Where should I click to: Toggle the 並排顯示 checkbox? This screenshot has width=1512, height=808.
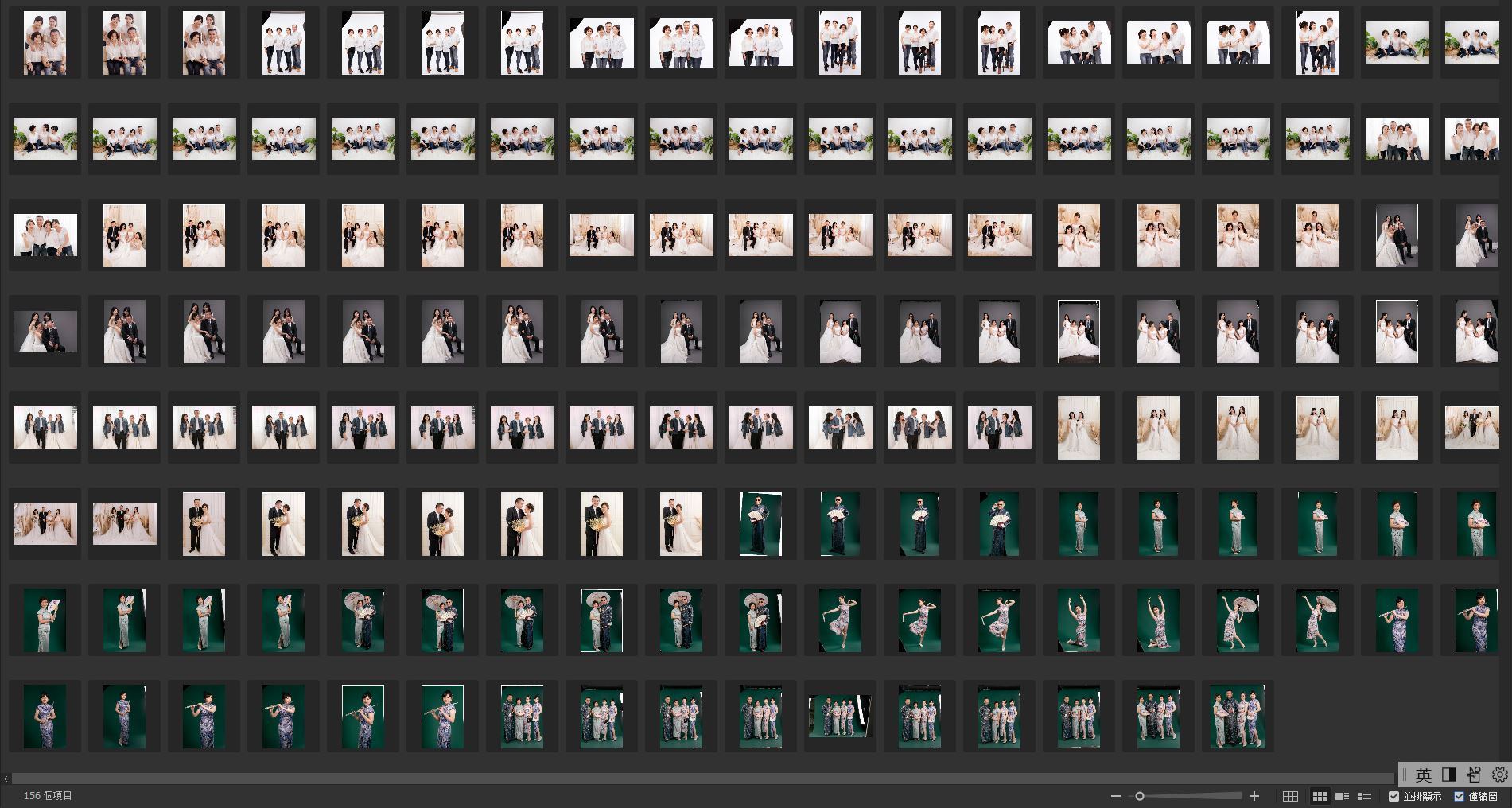(x=1393, y=796)
